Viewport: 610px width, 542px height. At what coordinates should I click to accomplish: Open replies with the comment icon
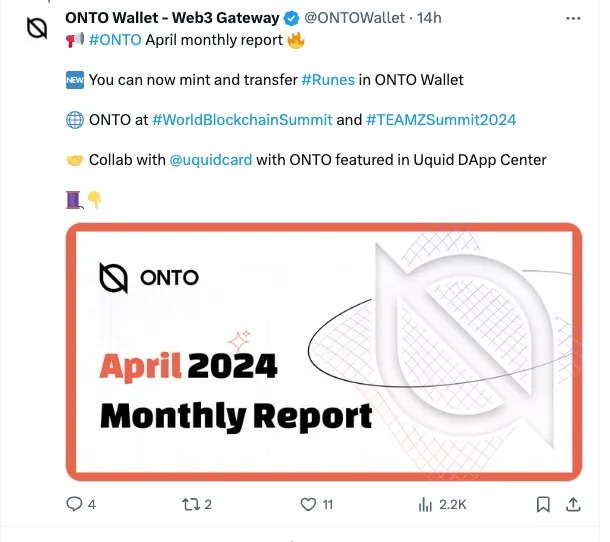[75, 504]
